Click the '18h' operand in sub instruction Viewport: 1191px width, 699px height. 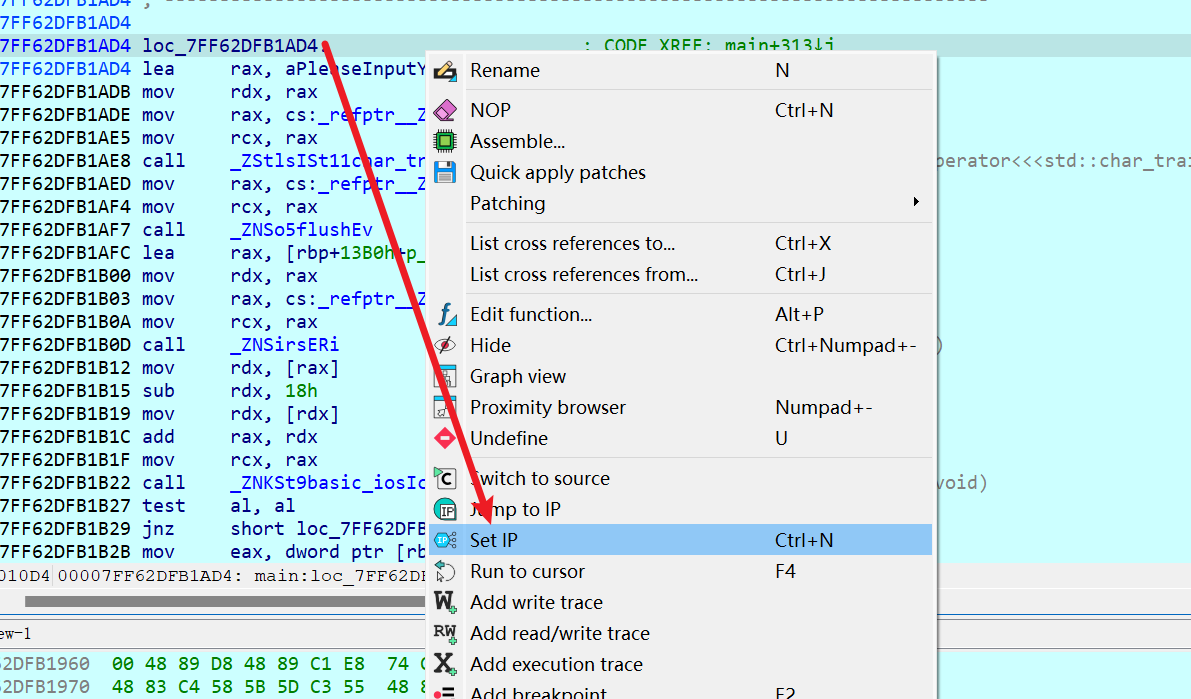301,391
